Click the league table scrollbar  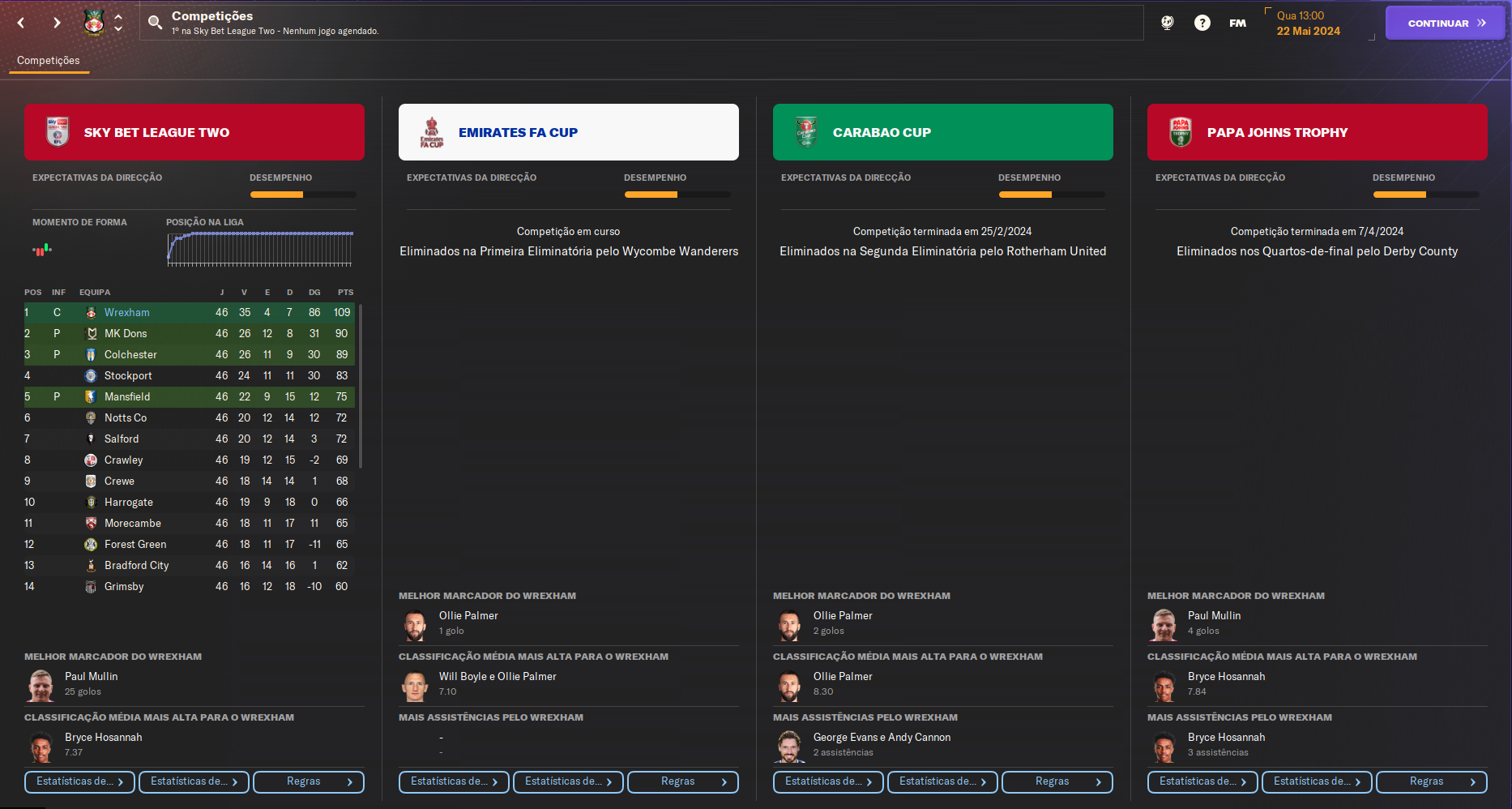click(361, 386)
